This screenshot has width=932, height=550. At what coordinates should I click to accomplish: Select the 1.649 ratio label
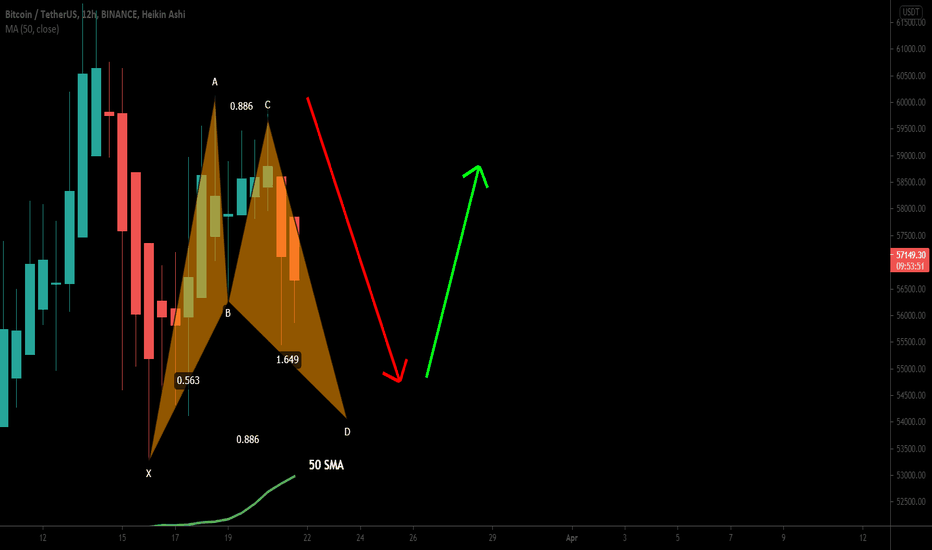point(288,360)
